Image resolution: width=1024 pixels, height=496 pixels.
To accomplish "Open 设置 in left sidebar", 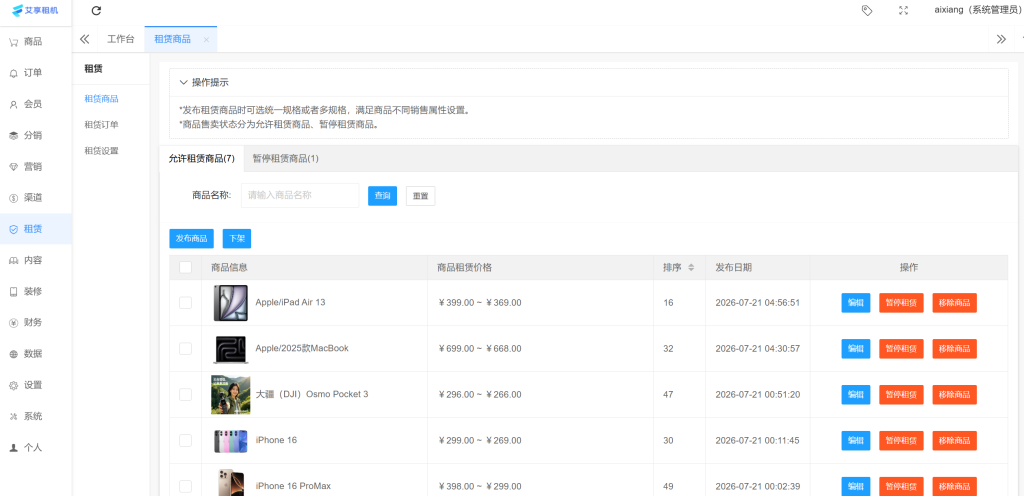I will tap(36, 385).
